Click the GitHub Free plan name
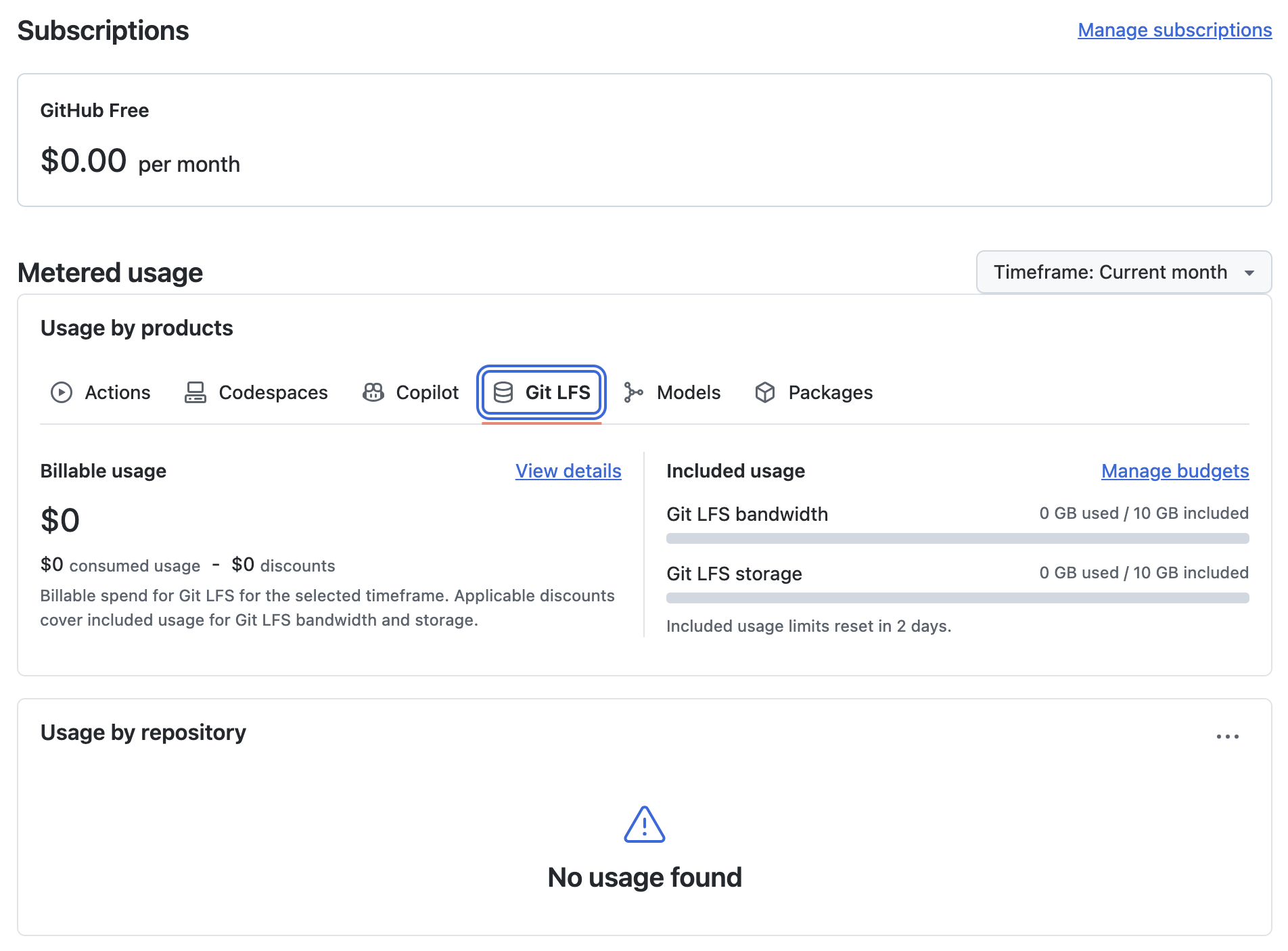Screen dimensions: 1288x951 click(x=95, y=110)
